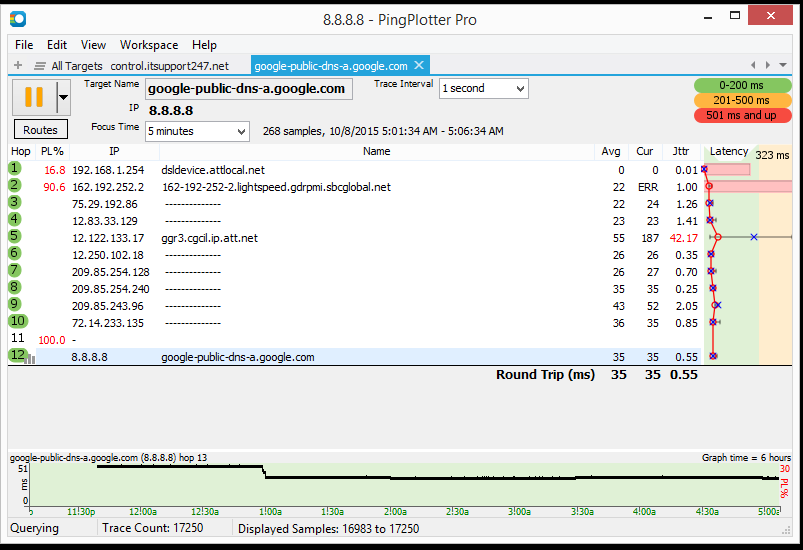803x550 pixels.
Task: Click the Hop column header
Action: click(x=21, y=152)
